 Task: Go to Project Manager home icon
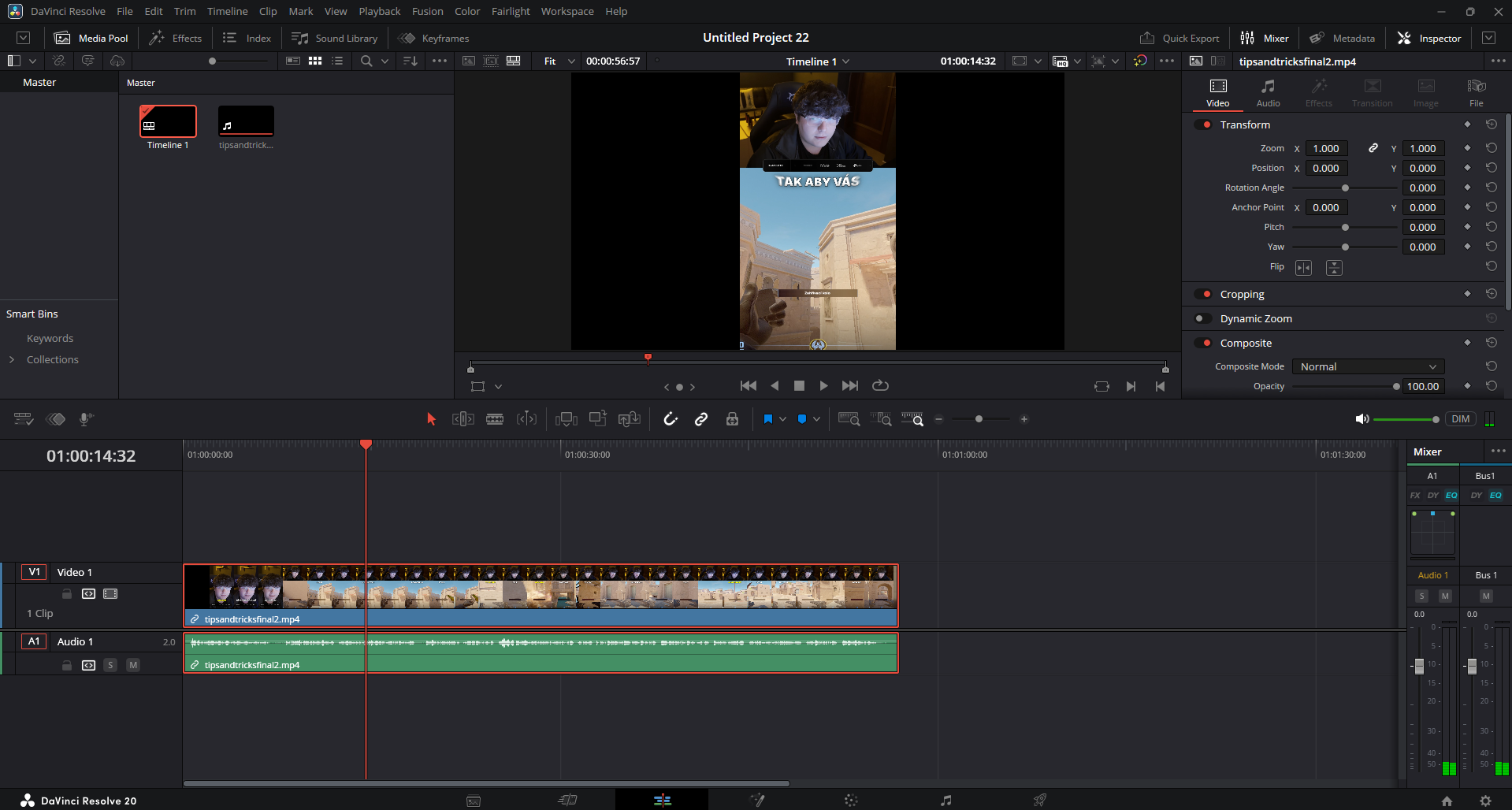pos(1447,801)
